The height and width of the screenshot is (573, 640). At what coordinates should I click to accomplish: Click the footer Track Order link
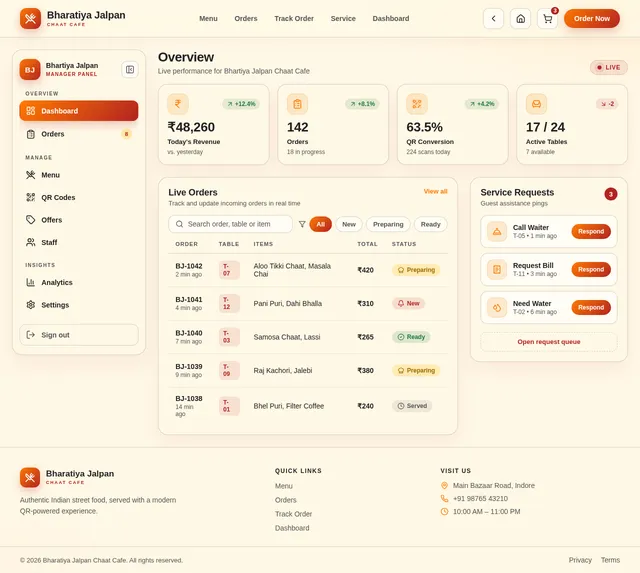point(293,514)
